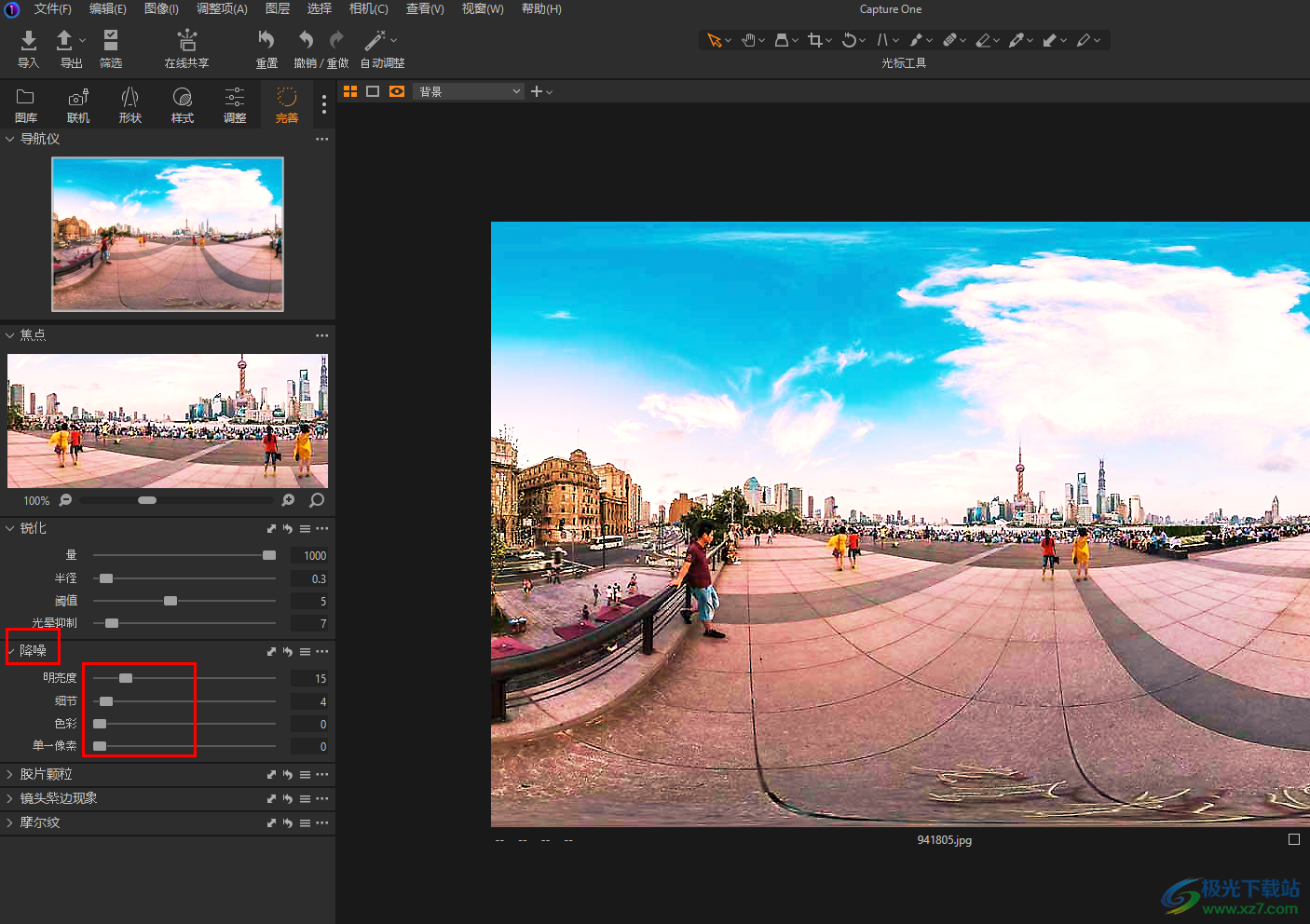Screen dimensions: 1310x924
Task: Select the hand Pan cursor tool
Action: [748, 40]
